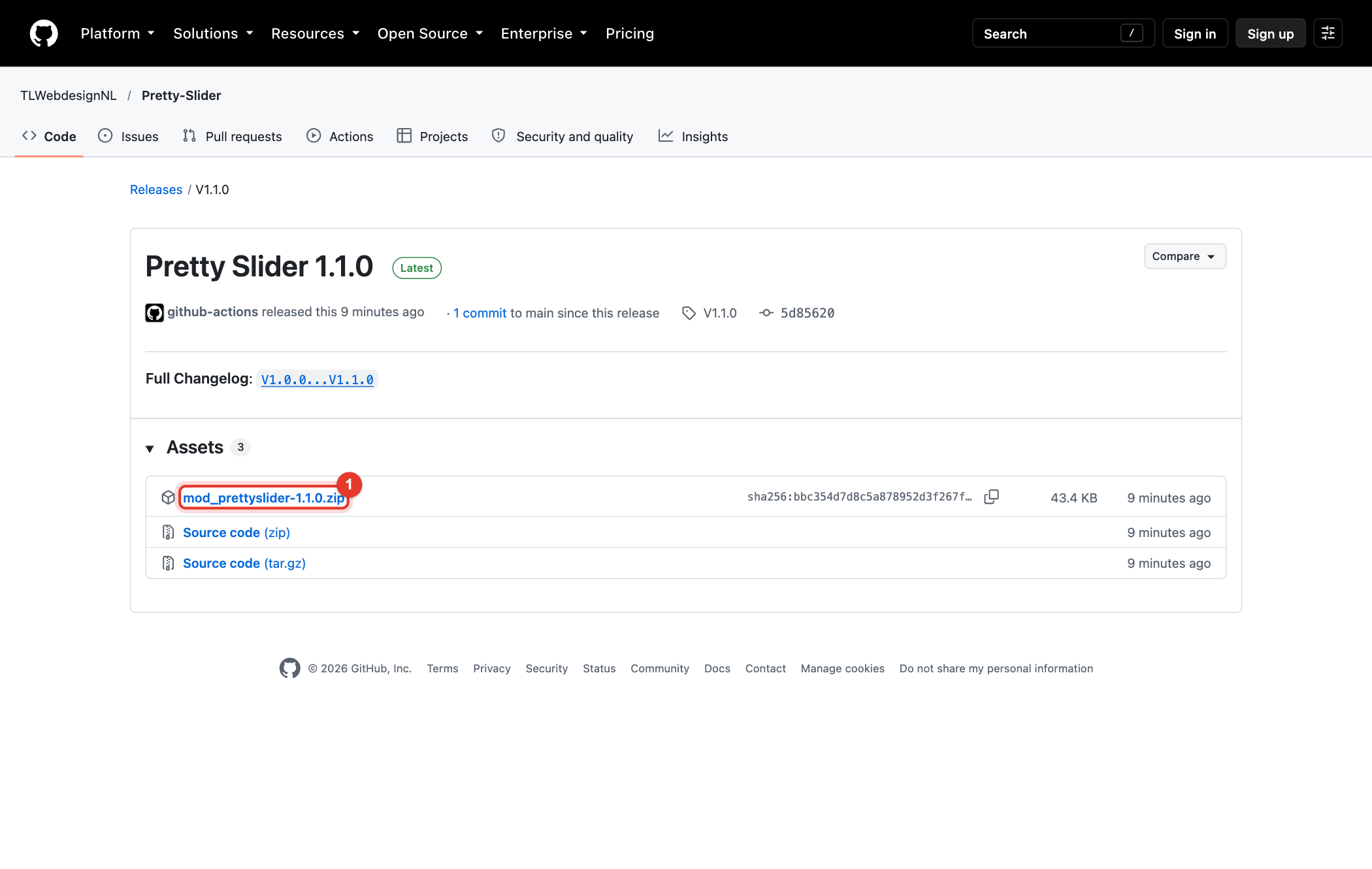1372x869 pixels.
Task: Select the sha256 checksum text
Action: 859,497
